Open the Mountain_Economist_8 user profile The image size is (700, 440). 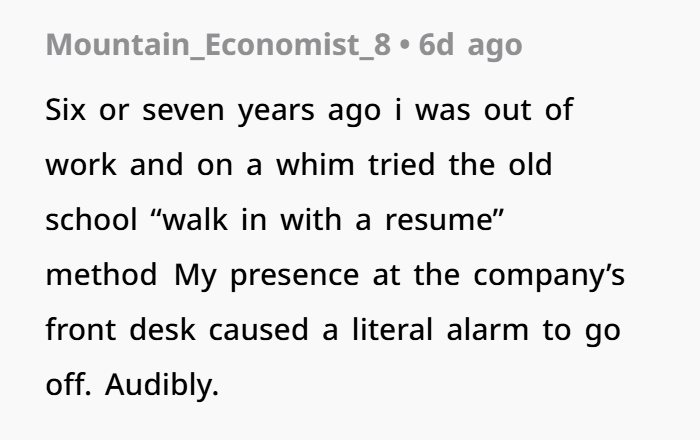[x=218, y=45]
